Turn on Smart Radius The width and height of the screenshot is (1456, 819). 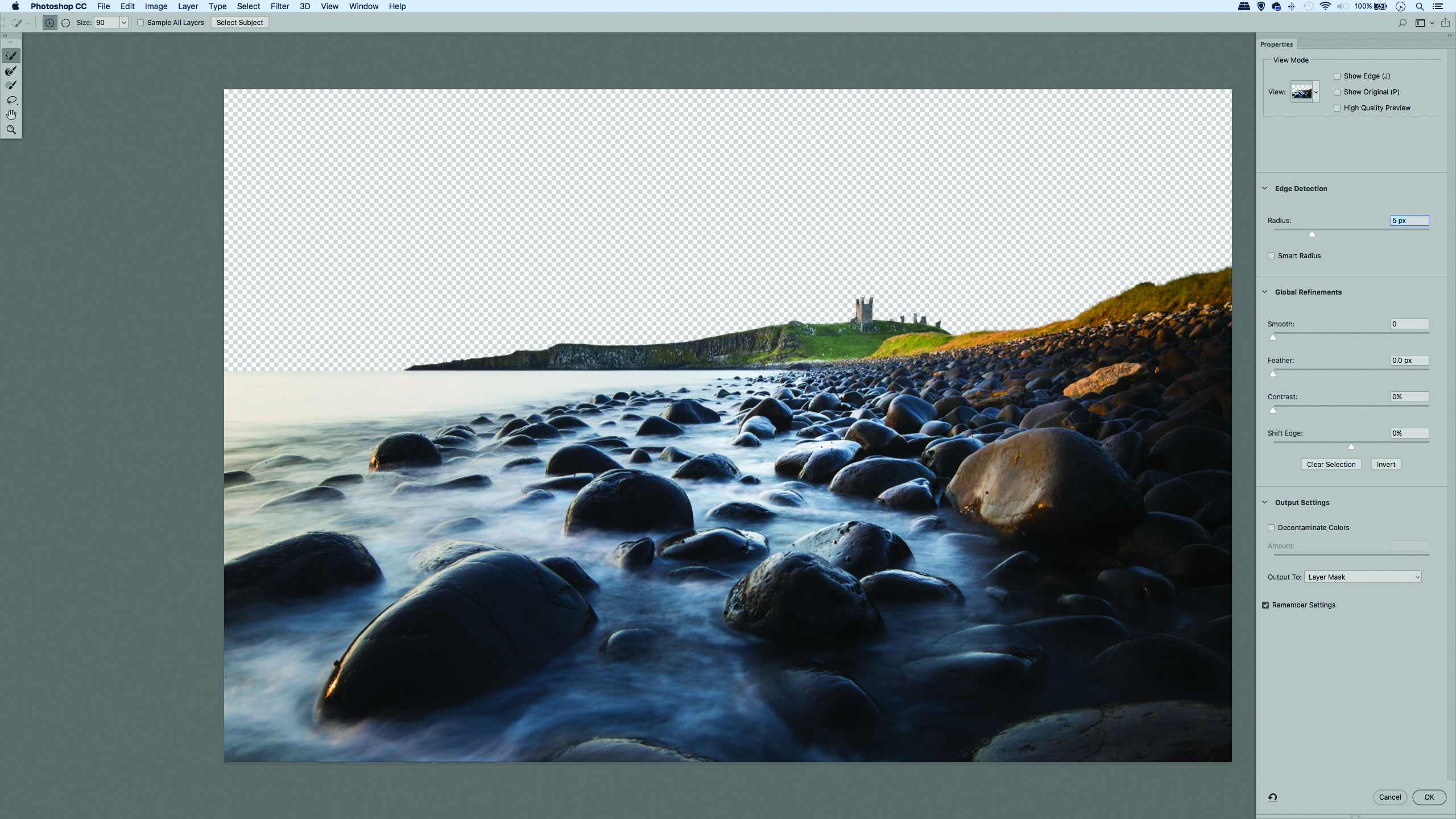1271,256
